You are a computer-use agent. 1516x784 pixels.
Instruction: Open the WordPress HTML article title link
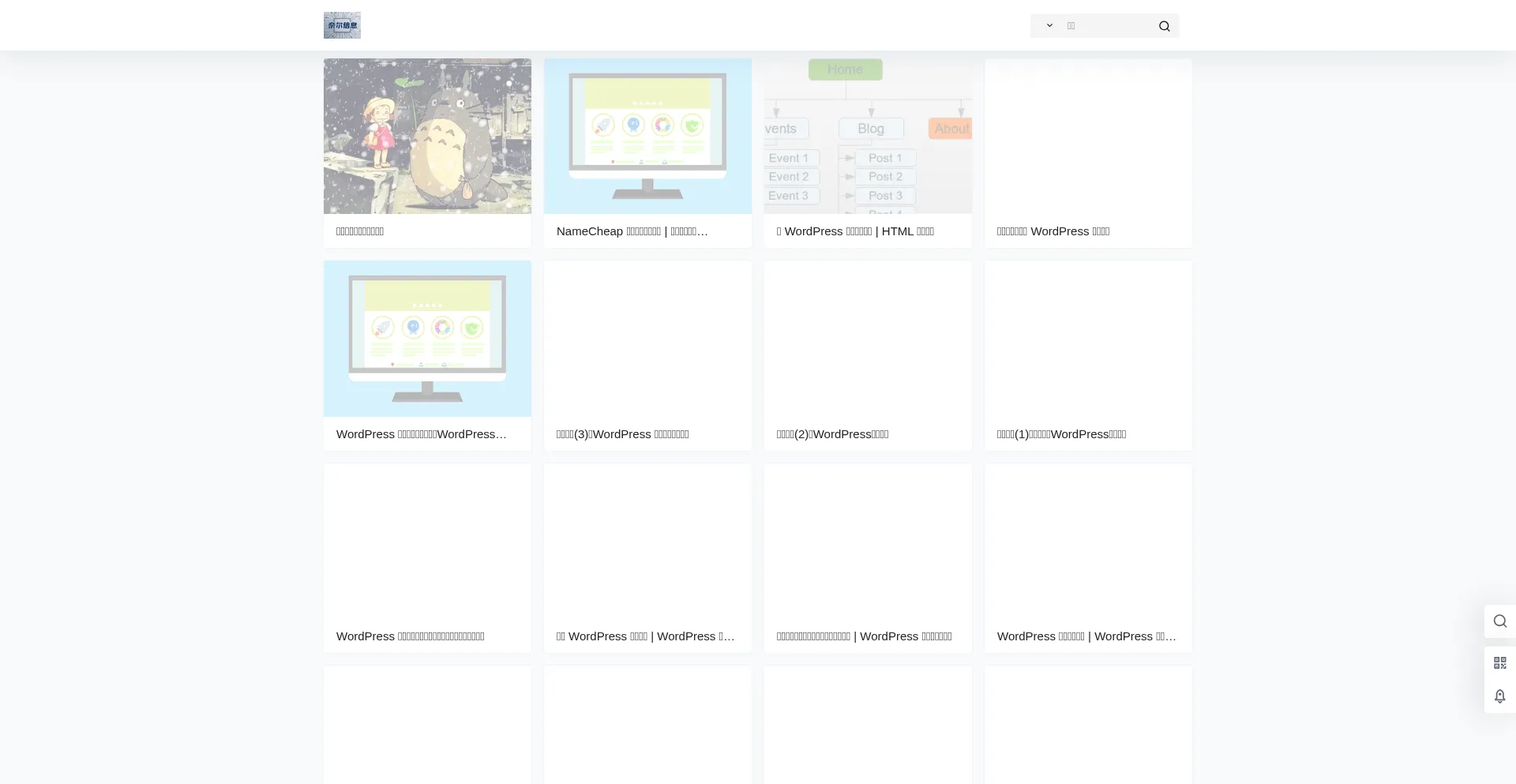click(x=855, y=231)
